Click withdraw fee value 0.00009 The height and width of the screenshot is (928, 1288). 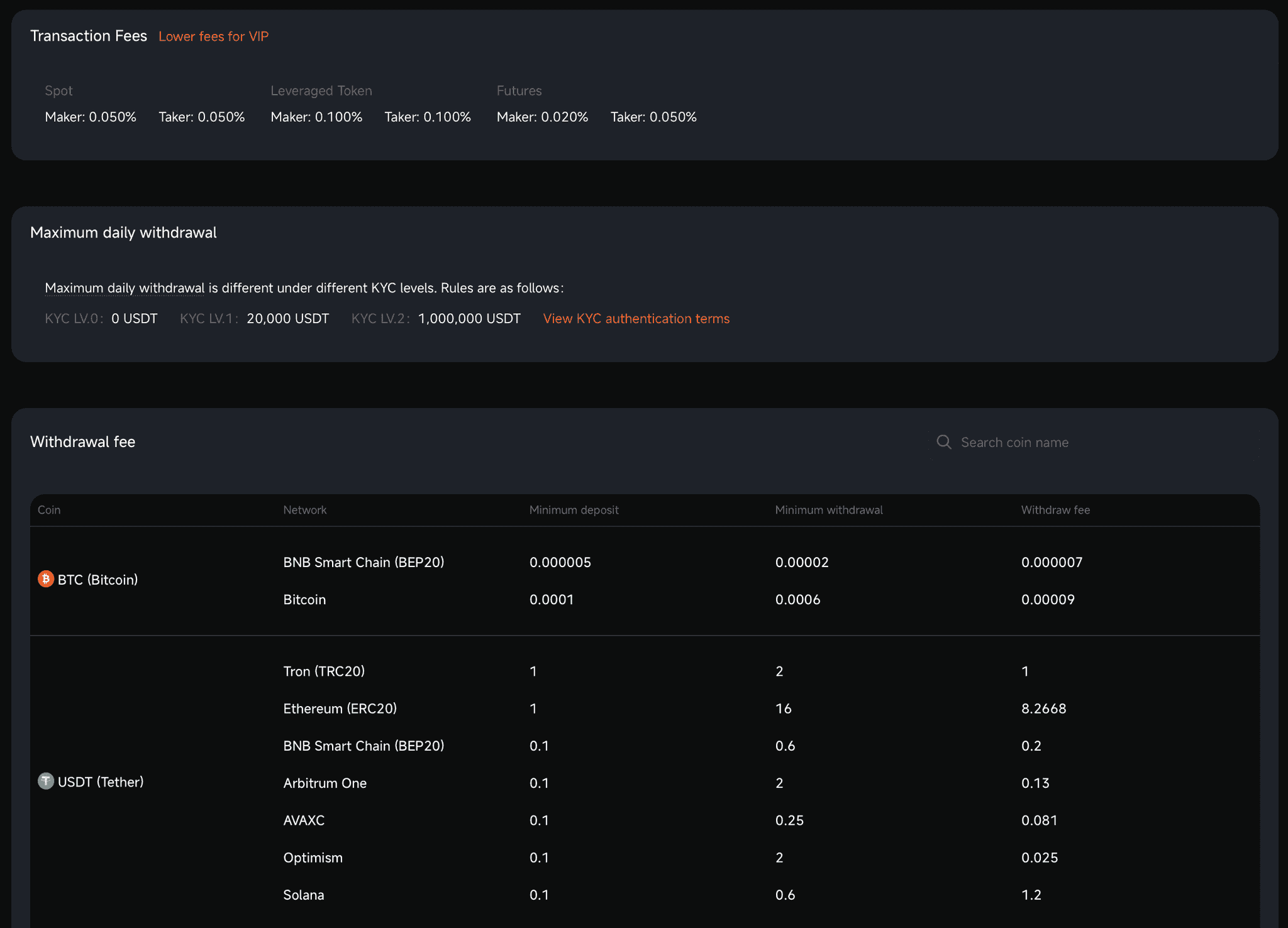[1048, 599]
